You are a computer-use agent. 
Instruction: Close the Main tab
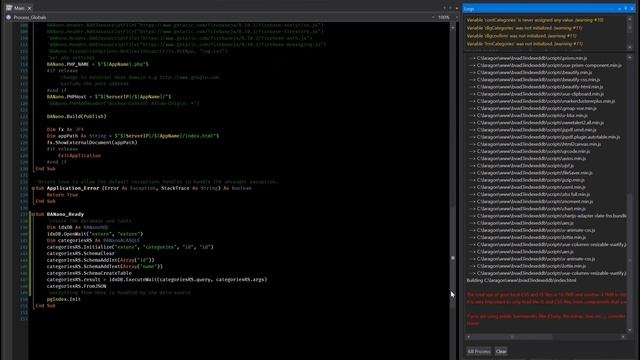pos(29,8)
